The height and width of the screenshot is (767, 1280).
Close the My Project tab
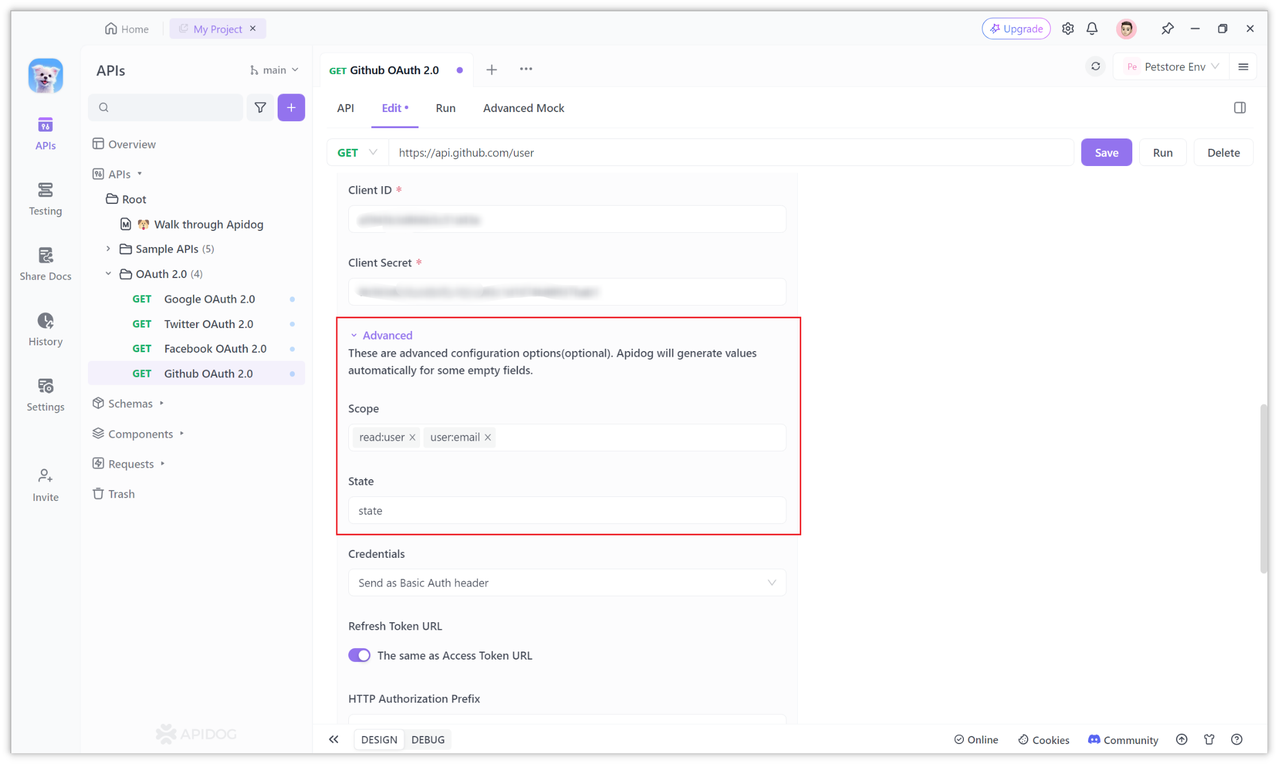click(x=253, y=29)
